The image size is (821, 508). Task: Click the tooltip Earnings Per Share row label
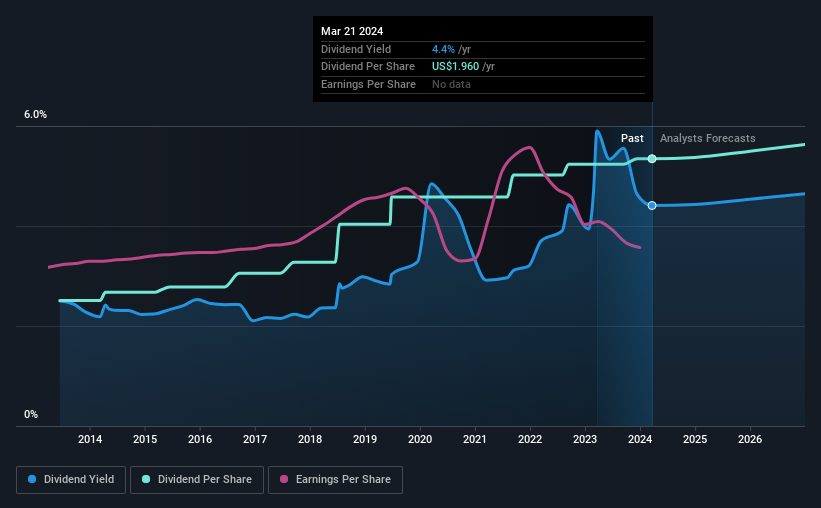(368, 84)
